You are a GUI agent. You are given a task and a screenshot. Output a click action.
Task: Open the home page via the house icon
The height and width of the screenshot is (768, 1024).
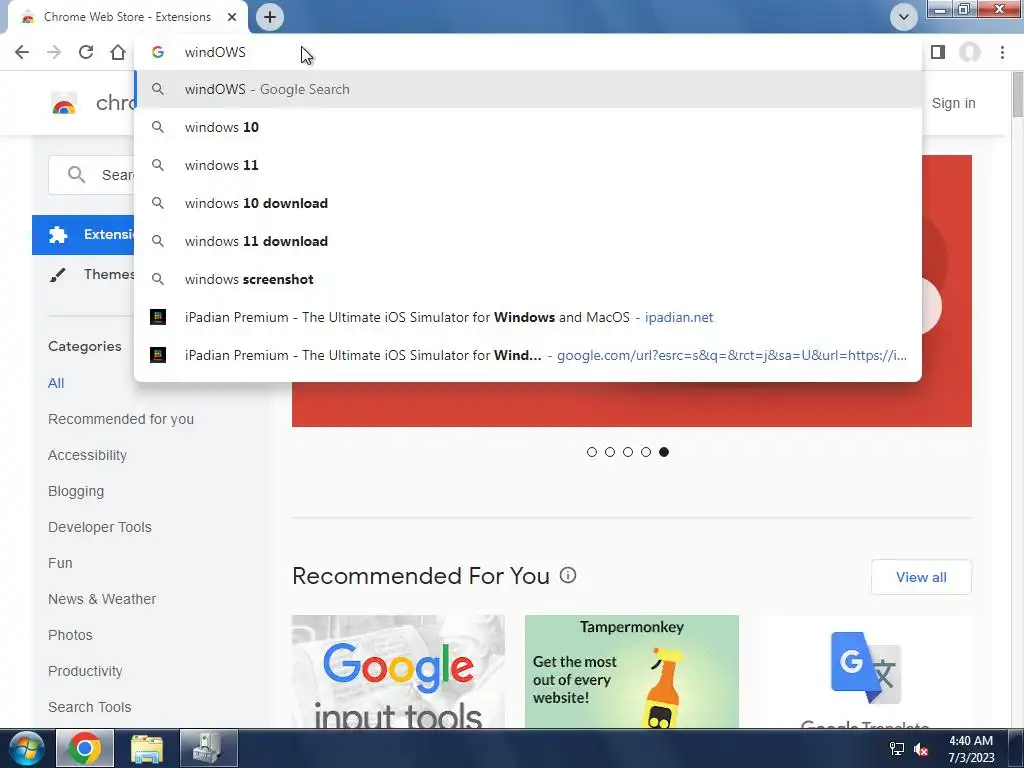point(118,52)
